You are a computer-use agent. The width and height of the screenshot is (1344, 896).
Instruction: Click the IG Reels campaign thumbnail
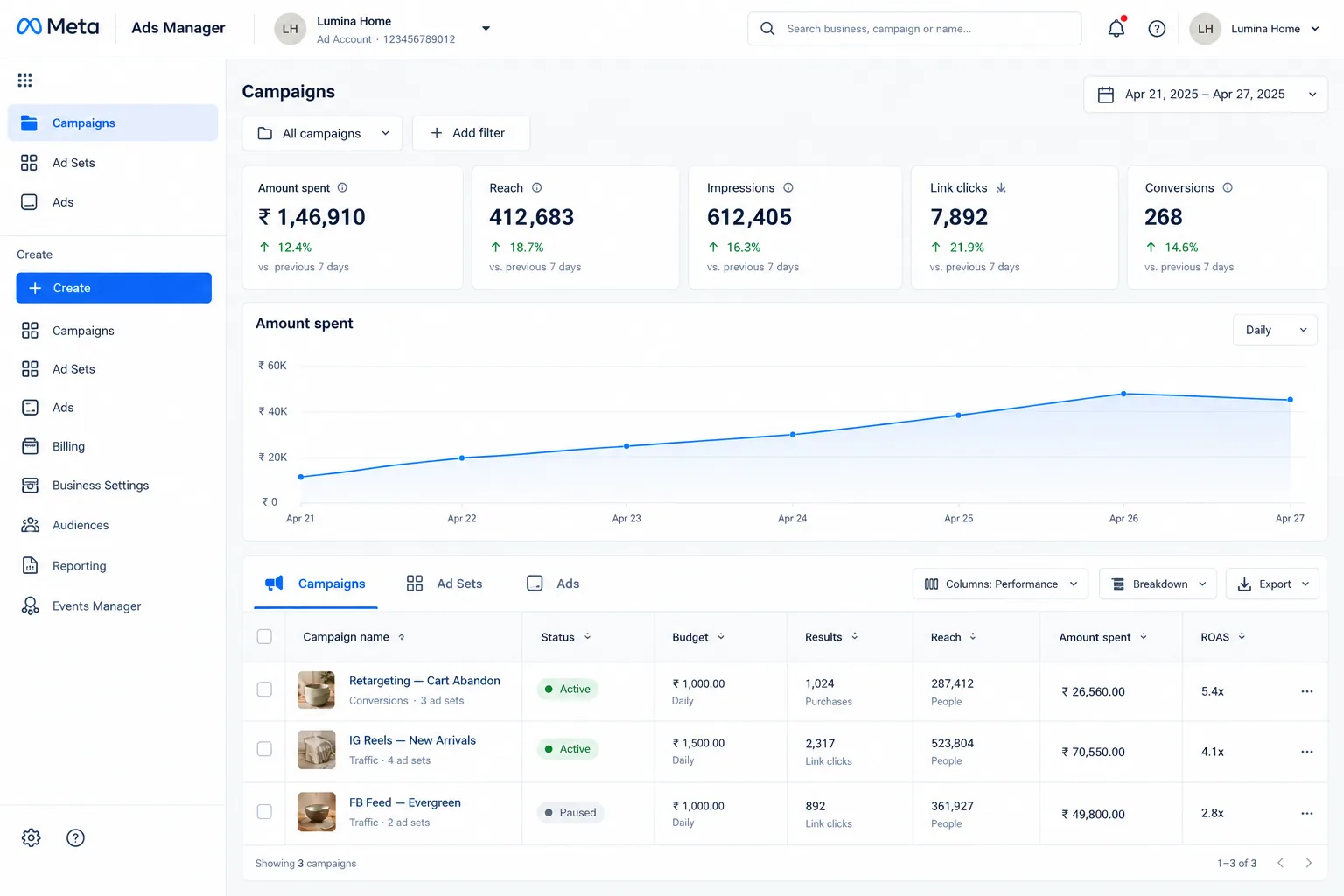(317, 750)
